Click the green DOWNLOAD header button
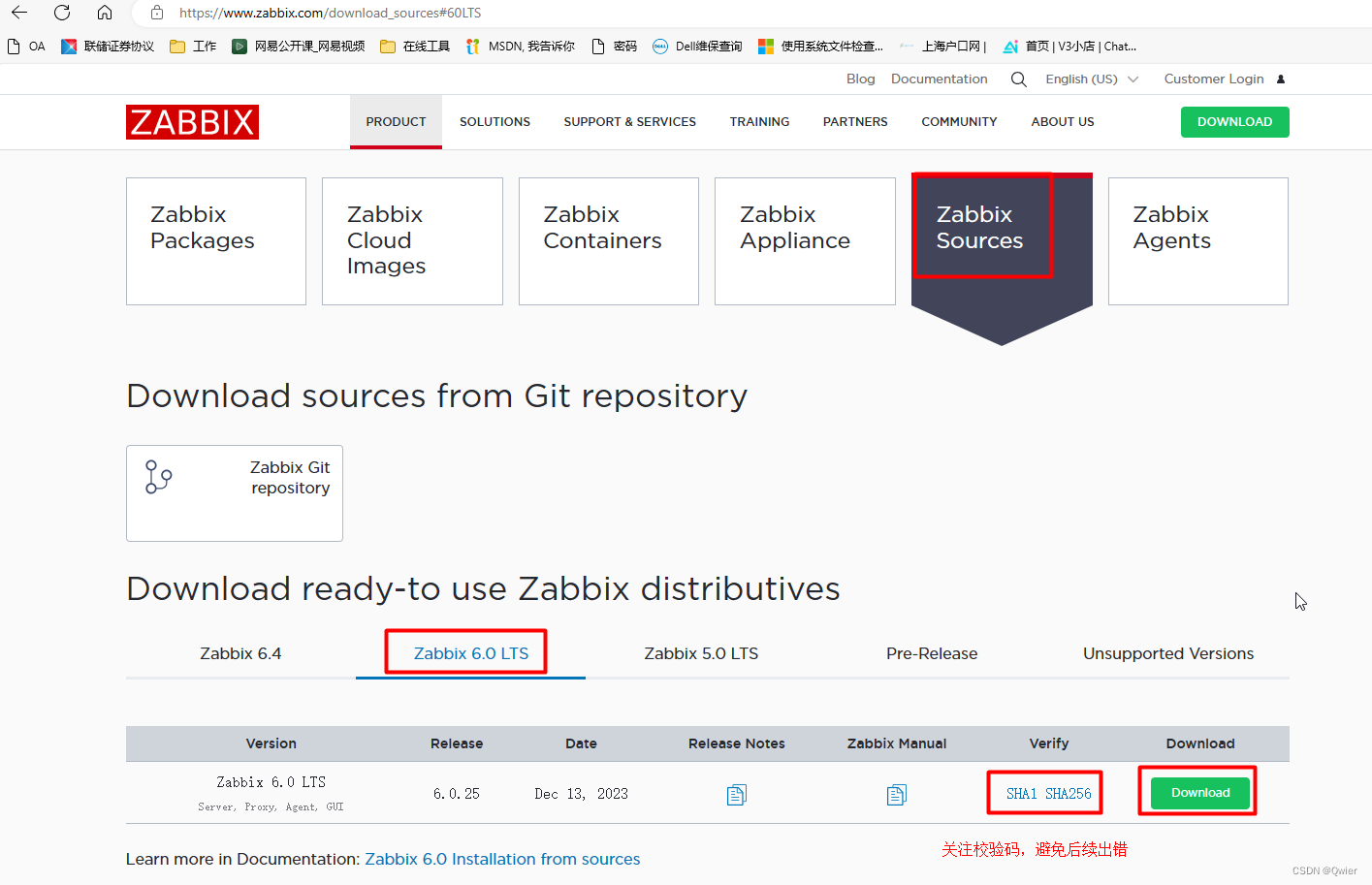The width and height of the screenshot is (1372, 885). click(1234, 121)
